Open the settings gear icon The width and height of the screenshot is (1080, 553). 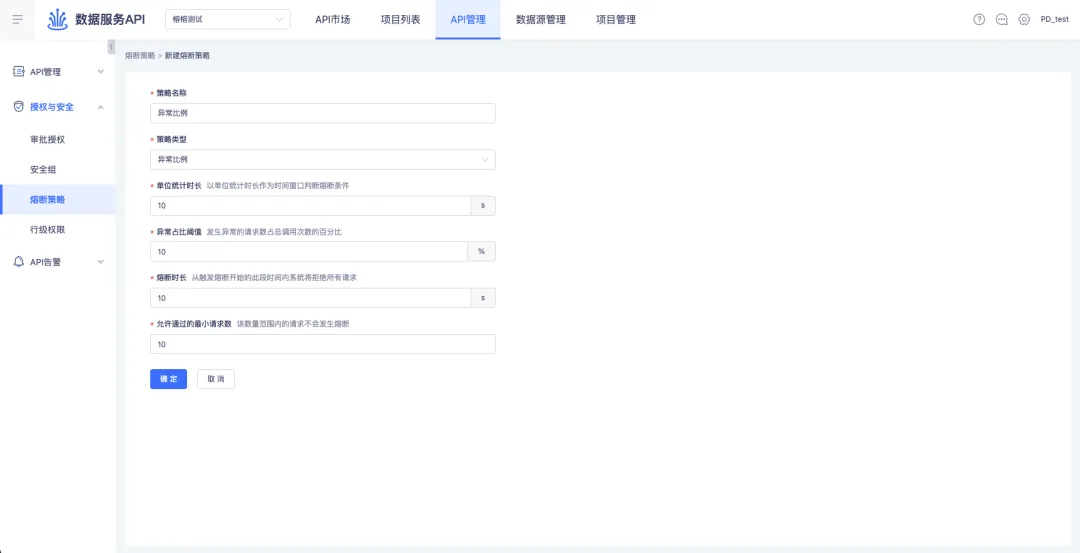click(x=1024, y=19)
